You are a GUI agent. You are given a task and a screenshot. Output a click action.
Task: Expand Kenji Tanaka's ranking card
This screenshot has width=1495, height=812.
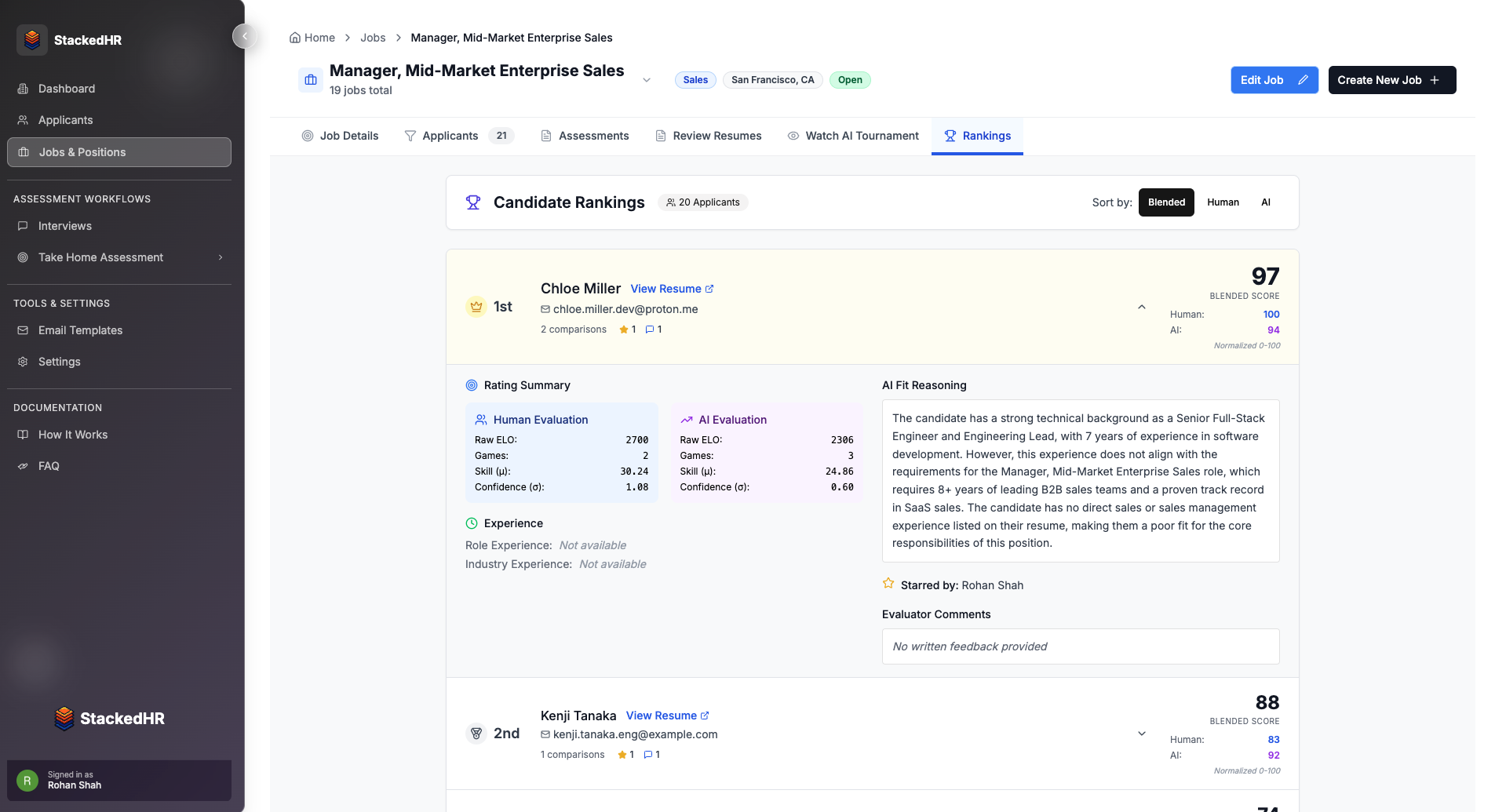click(1142, 734)
